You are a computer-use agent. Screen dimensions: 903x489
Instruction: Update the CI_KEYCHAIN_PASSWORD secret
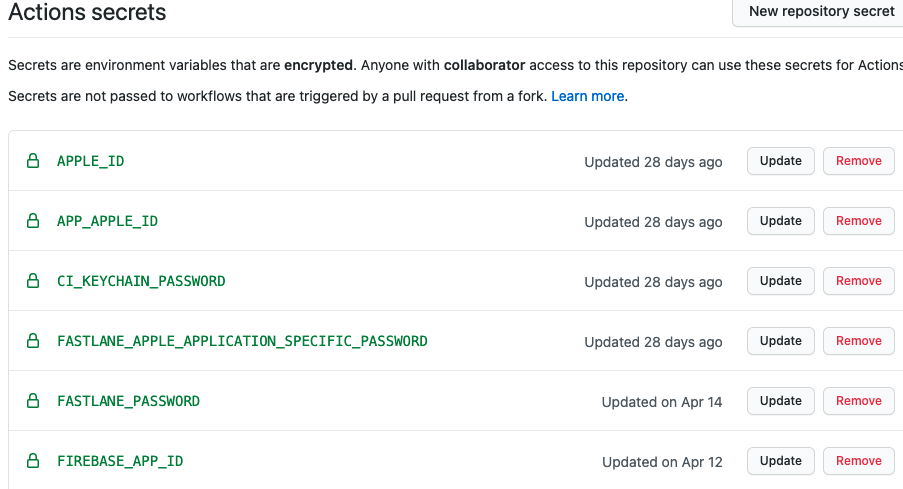pyautogui.click(x=780, y=280)
